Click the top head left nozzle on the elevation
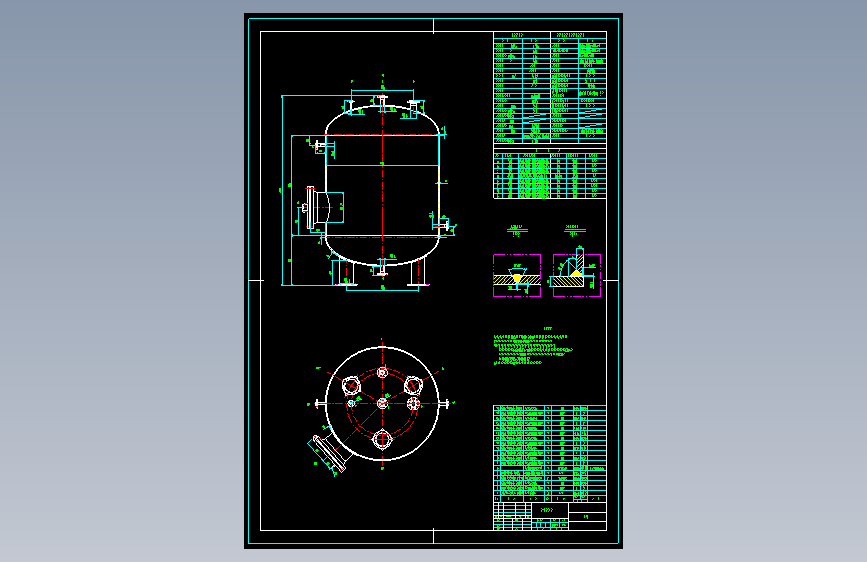The image size is (867, 562). pyautogui.click(x=350, y=107)
